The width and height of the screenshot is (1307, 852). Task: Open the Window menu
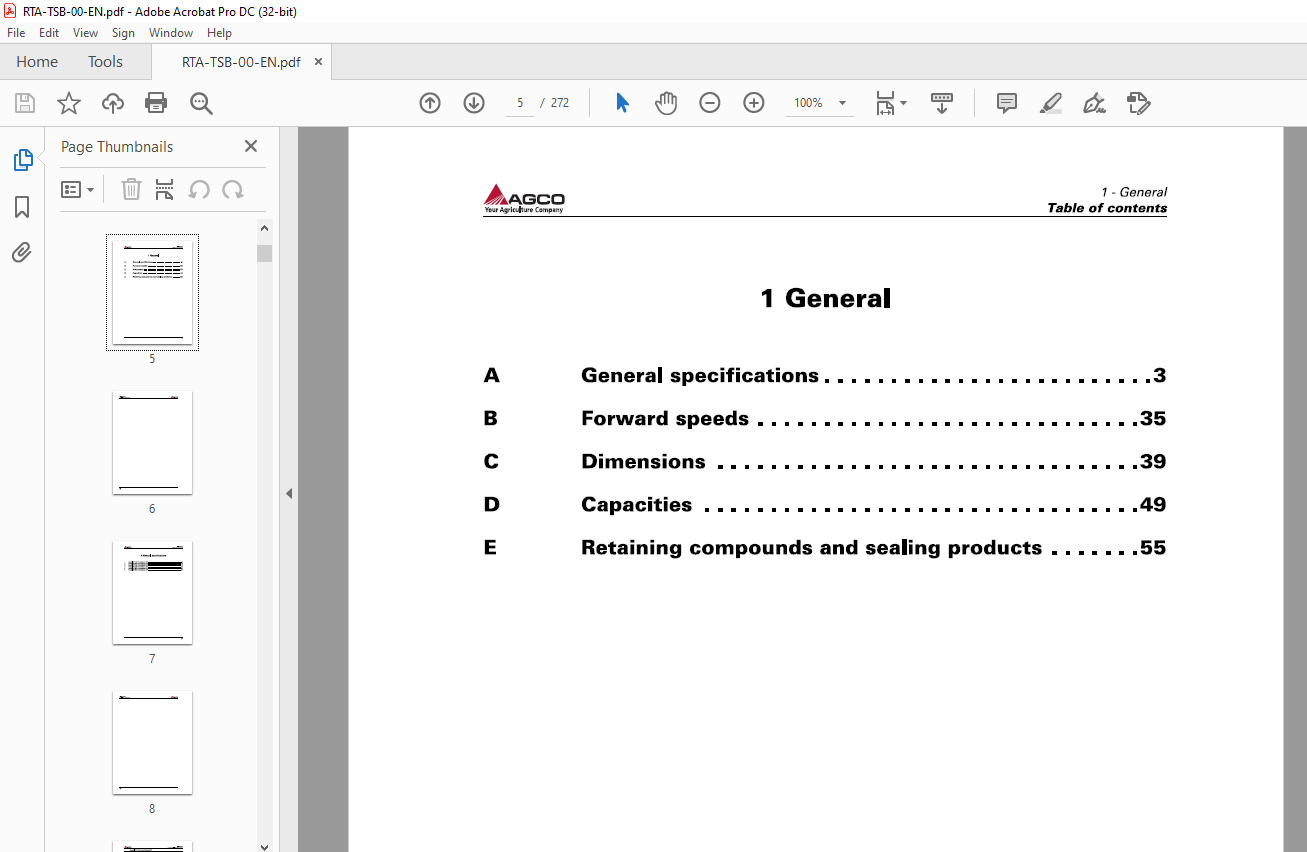pos(171,33)
